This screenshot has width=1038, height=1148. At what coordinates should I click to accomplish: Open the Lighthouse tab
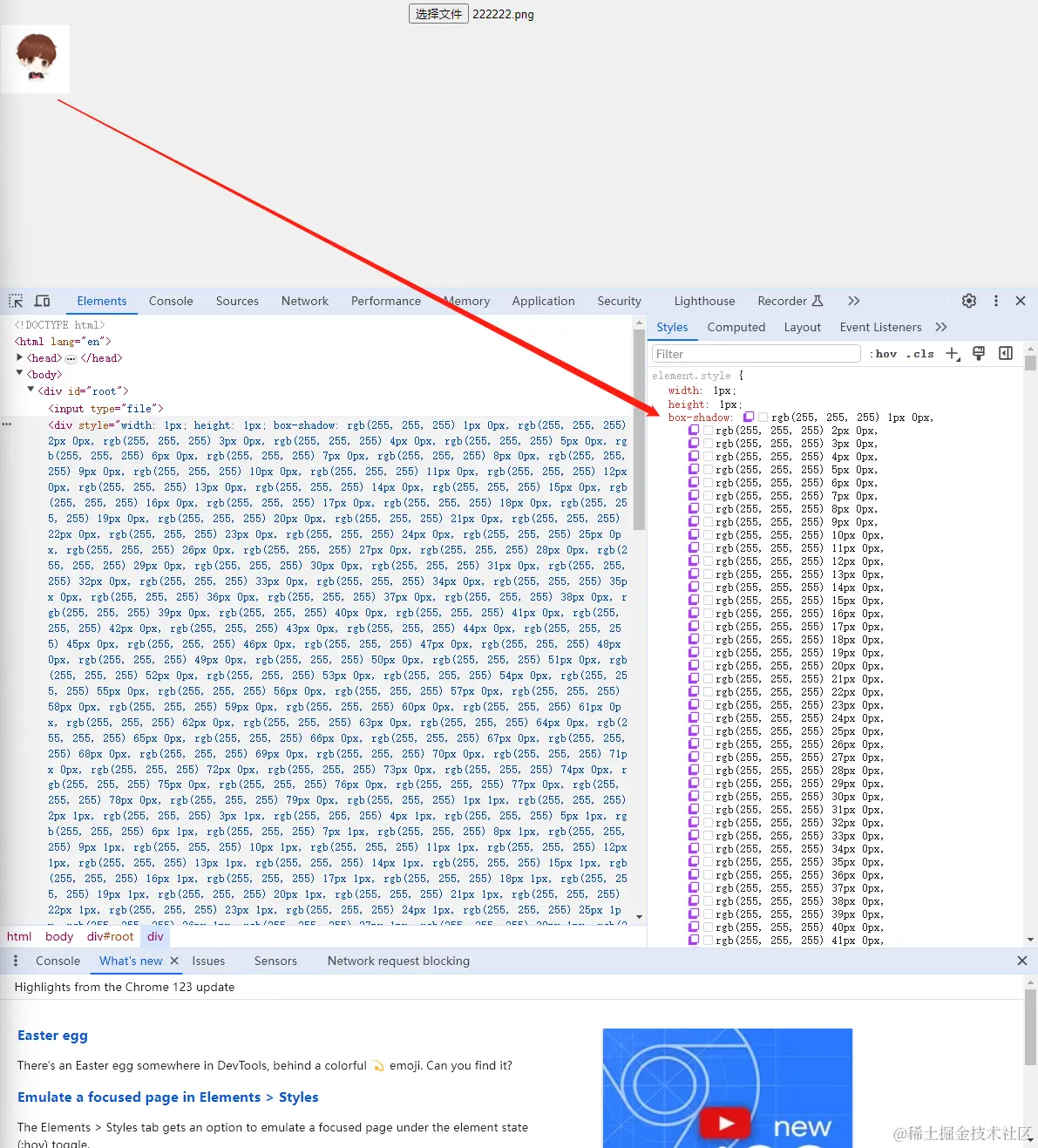[704, 301]
